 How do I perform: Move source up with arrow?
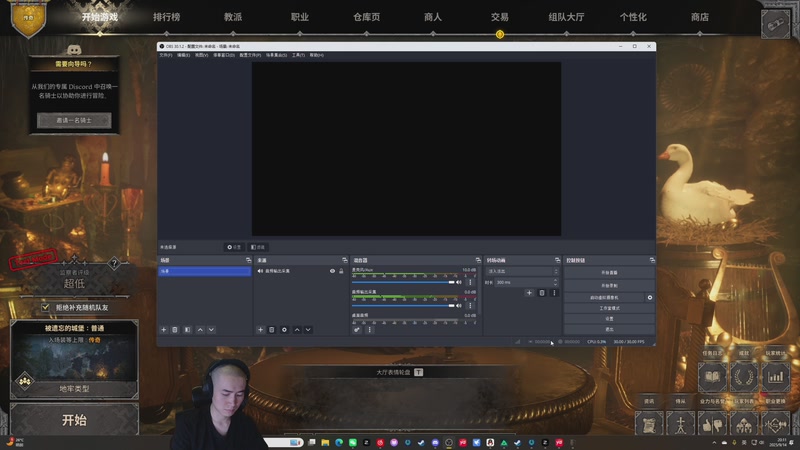click(297, 330)
